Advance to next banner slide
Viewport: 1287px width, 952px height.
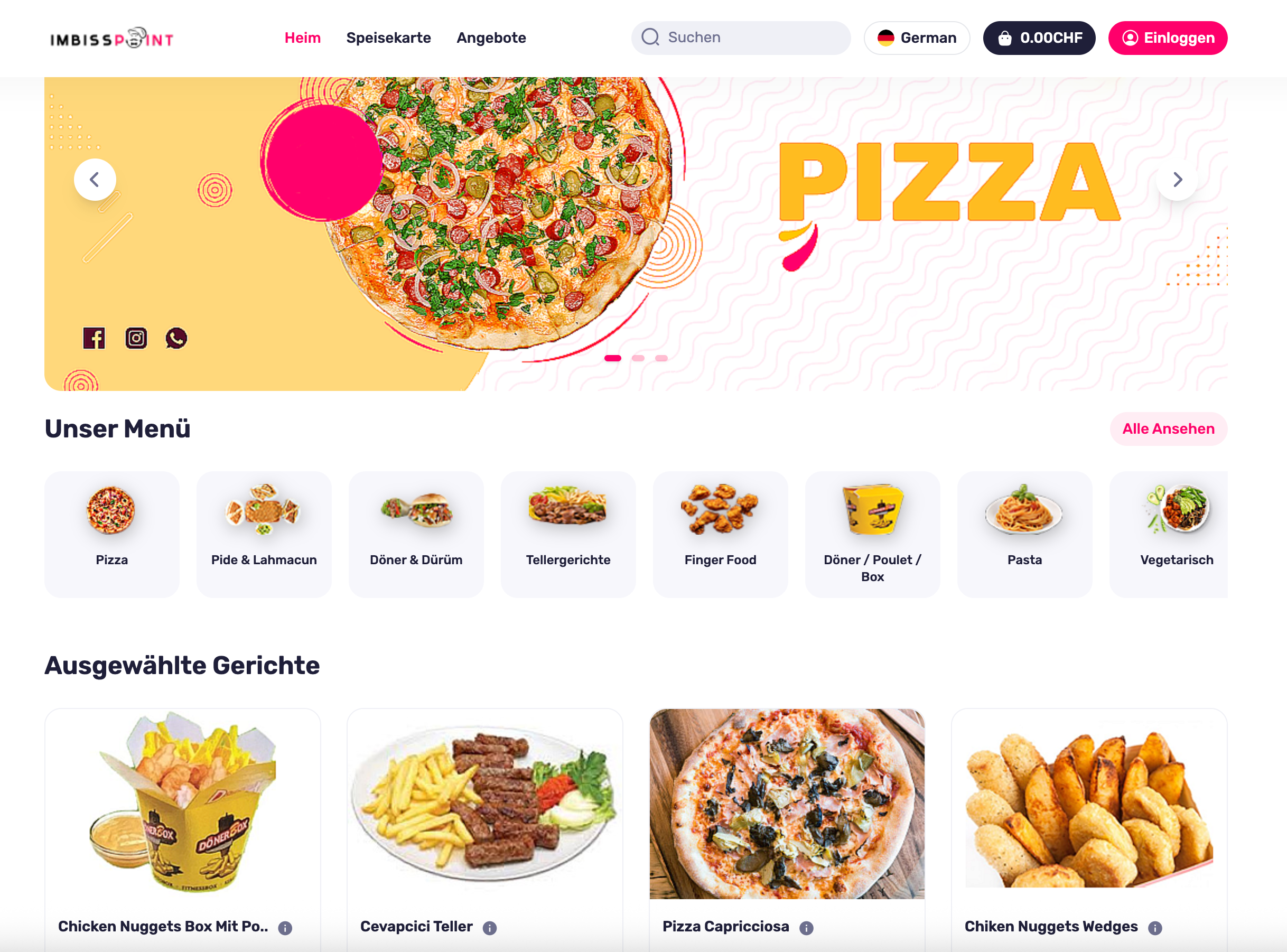pos(1178,180)
